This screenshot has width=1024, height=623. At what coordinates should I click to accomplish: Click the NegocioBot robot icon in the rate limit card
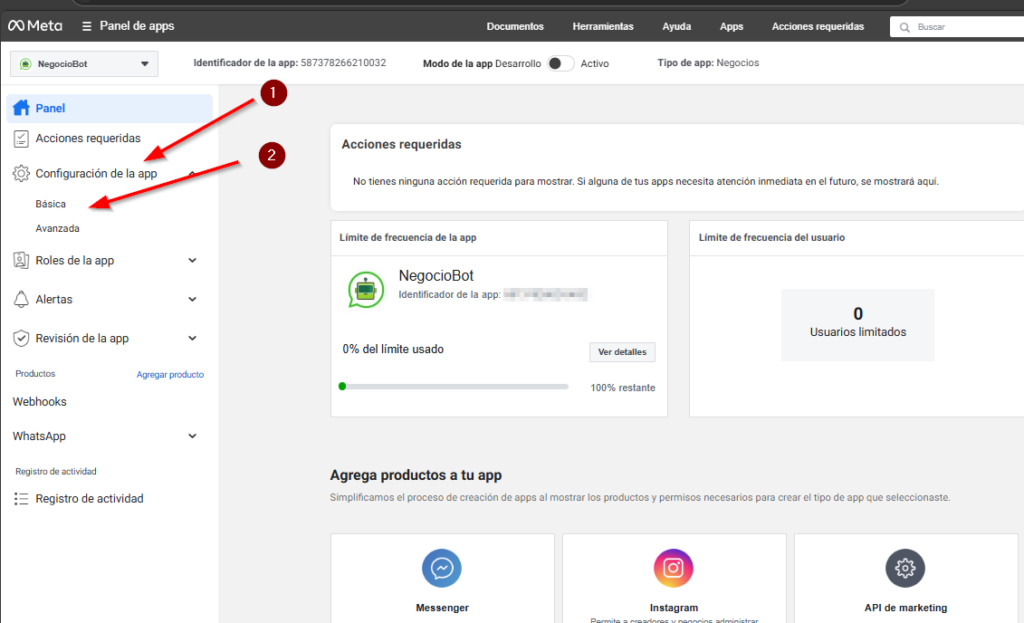coord(366,289)
